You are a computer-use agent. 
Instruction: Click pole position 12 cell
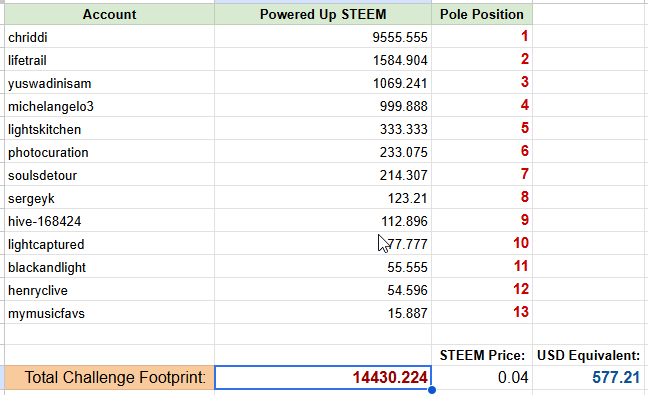click(x=482, y=290)
